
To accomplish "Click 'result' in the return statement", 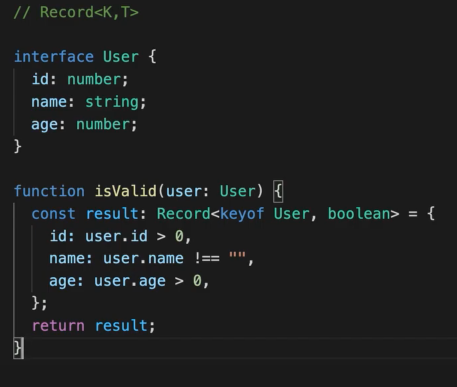I will [121, 326].
